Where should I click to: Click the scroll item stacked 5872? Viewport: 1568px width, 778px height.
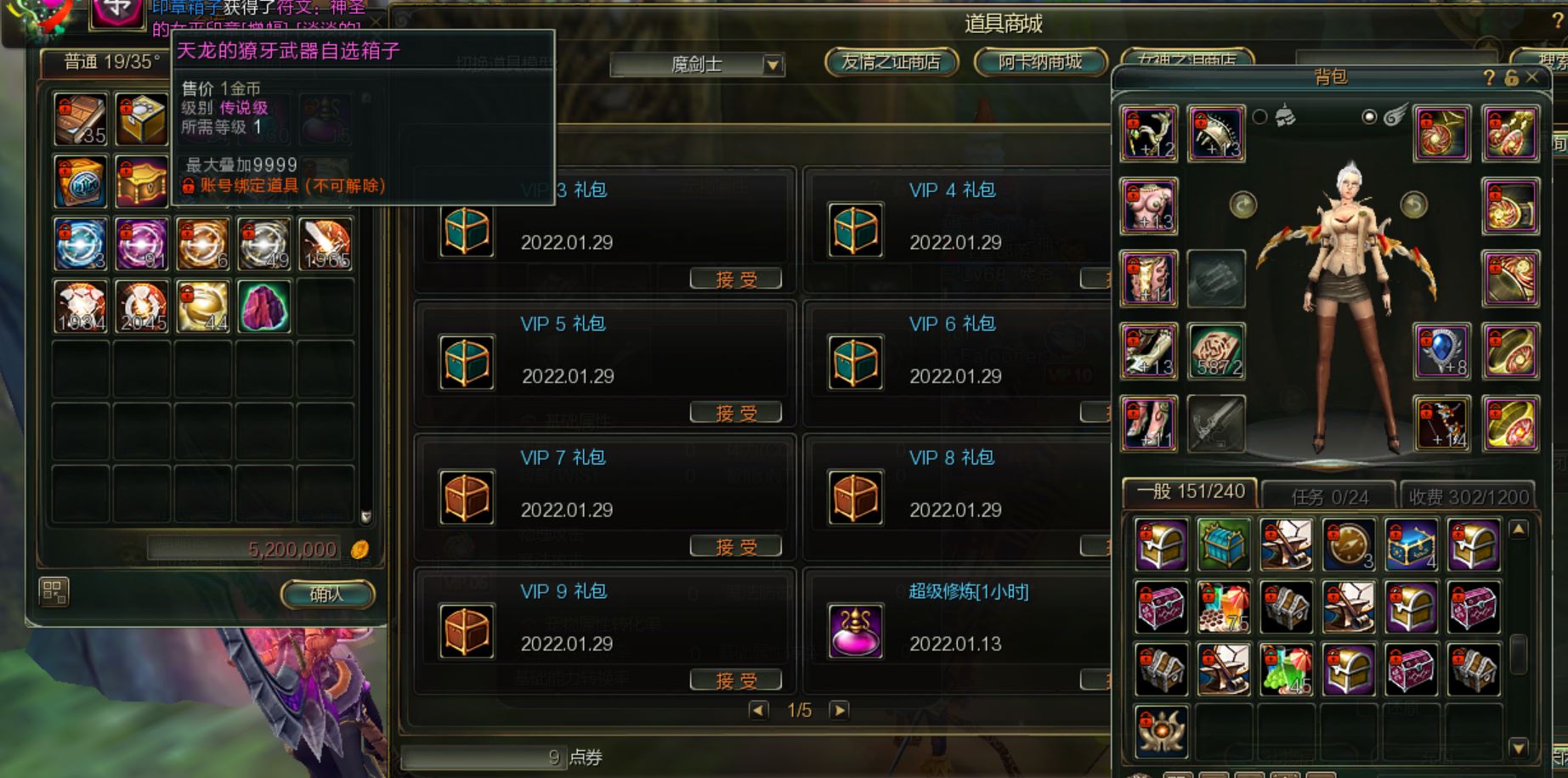pos(1216,351)
